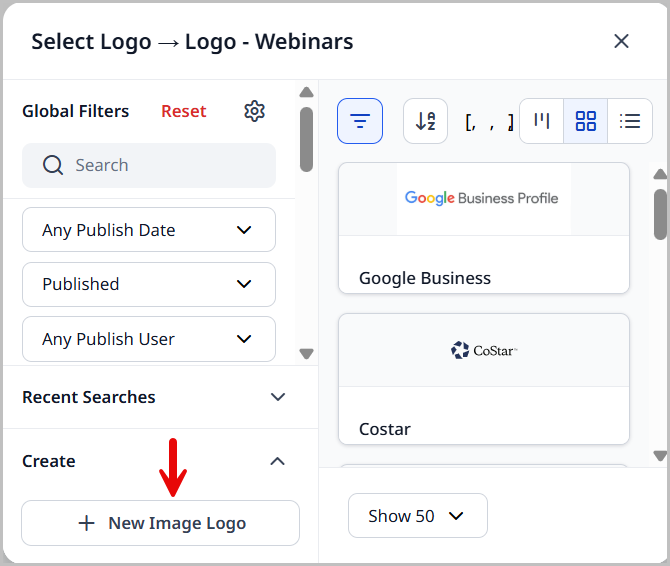Click the Costar card title
This screenshot has width=670, height=566.
[385, 429]
